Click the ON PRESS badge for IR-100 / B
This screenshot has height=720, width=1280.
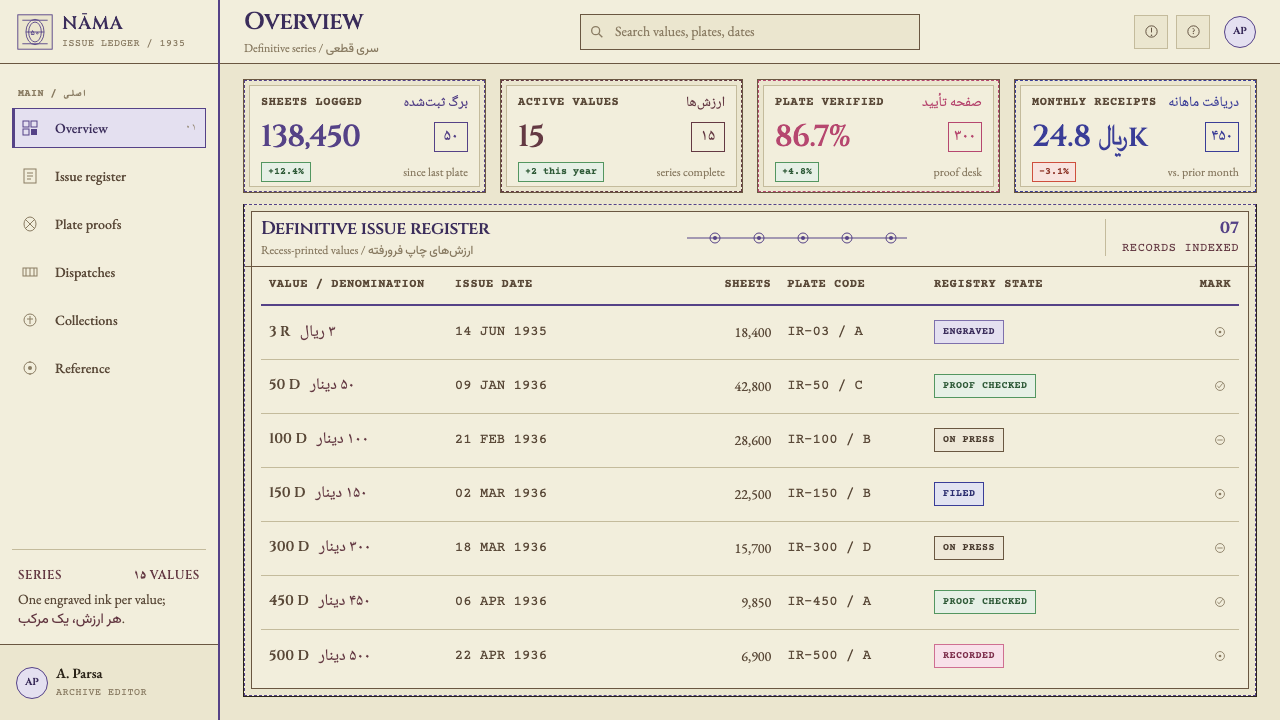pos(969,440)
